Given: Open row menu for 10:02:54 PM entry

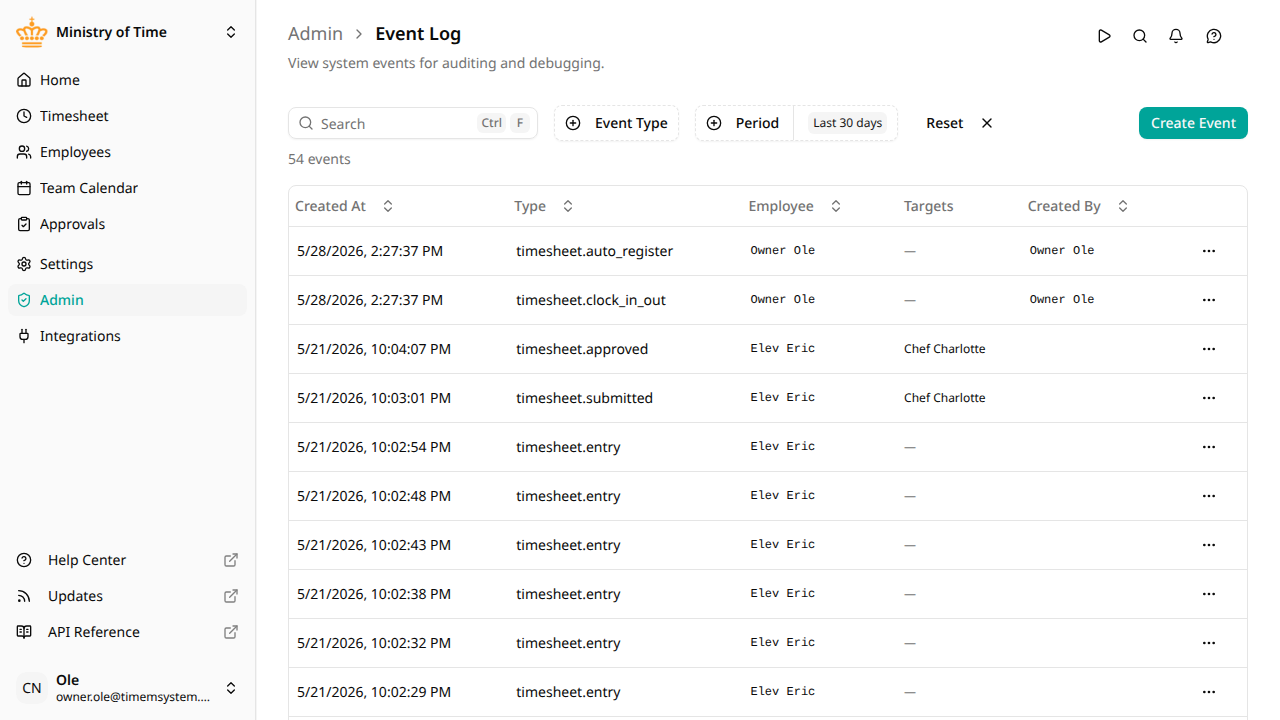Looking at the screenshot, I should point(1209,447).
